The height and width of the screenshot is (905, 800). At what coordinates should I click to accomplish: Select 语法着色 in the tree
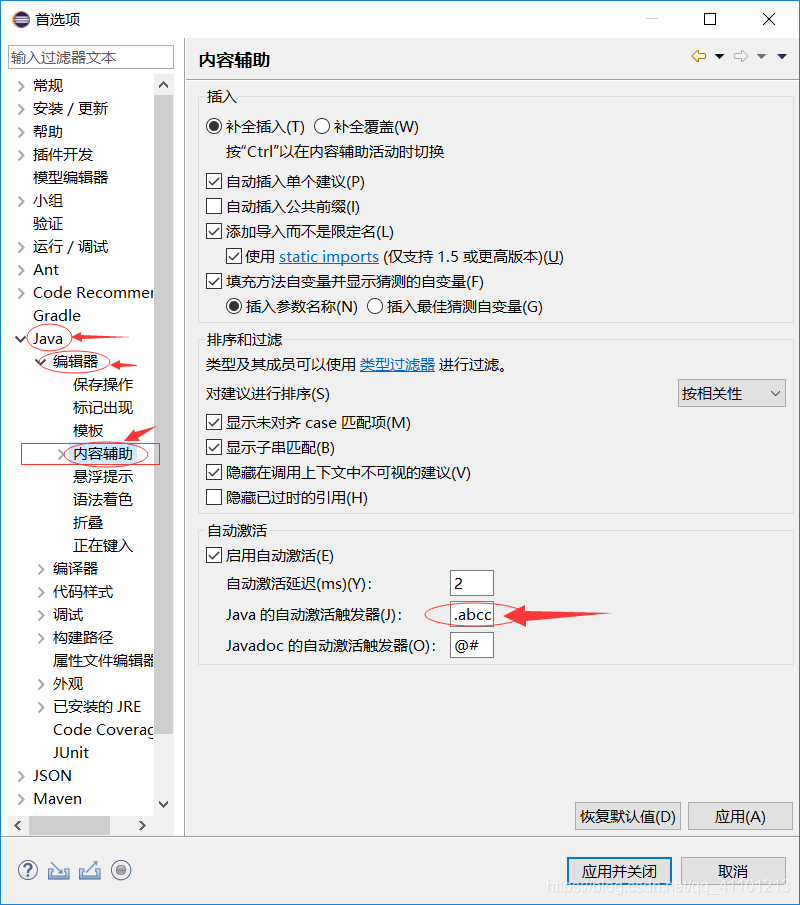(103, 499)
